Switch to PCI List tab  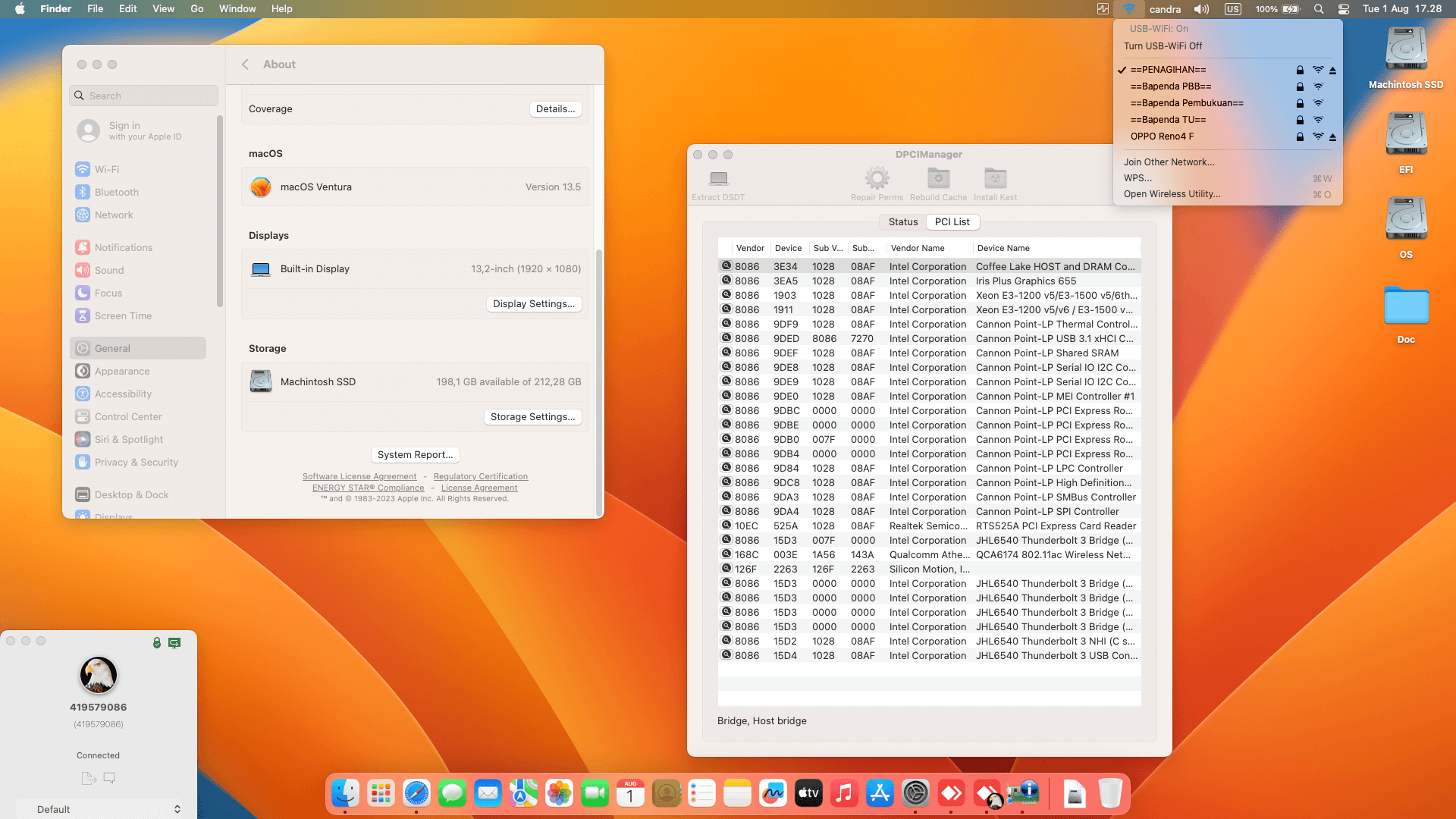(x=952, y=221)
